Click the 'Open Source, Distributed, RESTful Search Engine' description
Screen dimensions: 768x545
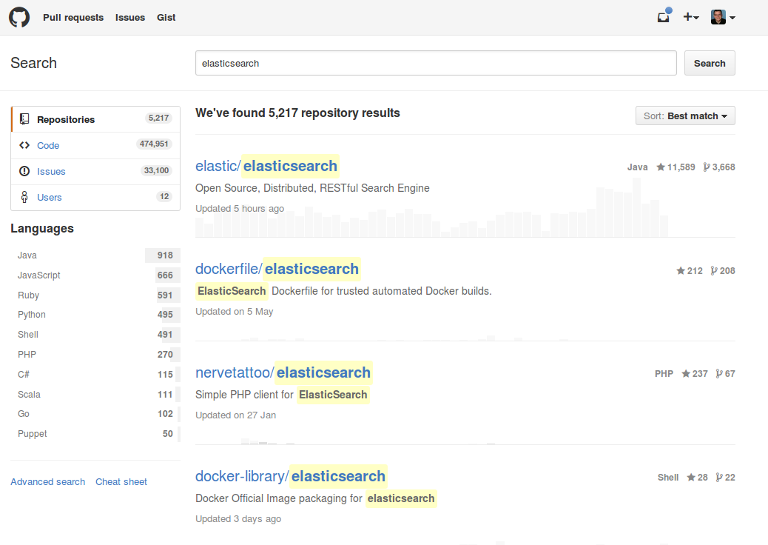coord(312,188)
